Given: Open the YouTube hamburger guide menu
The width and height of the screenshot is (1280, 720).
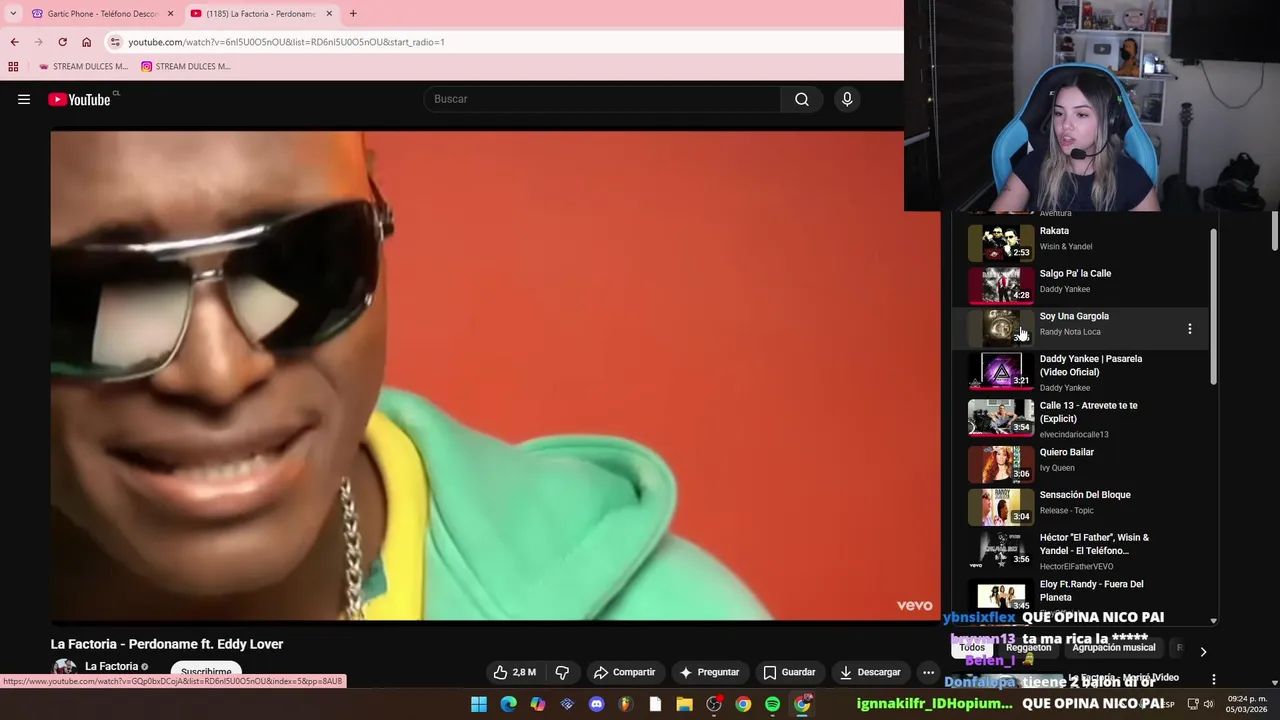Looking at the screenshot, I should [x=24, y=99].
